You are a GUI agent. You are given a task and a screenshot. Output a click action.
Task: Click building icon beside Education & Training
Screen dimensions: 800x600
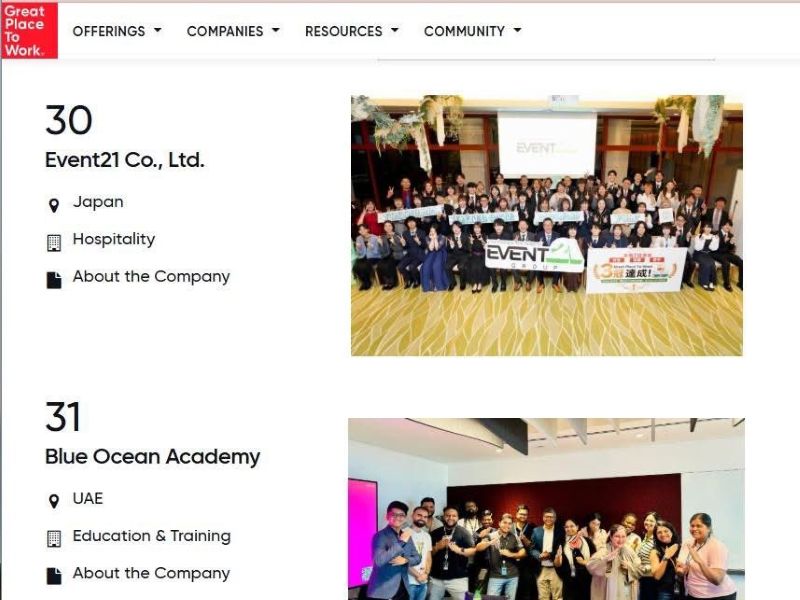pos(54,539)
